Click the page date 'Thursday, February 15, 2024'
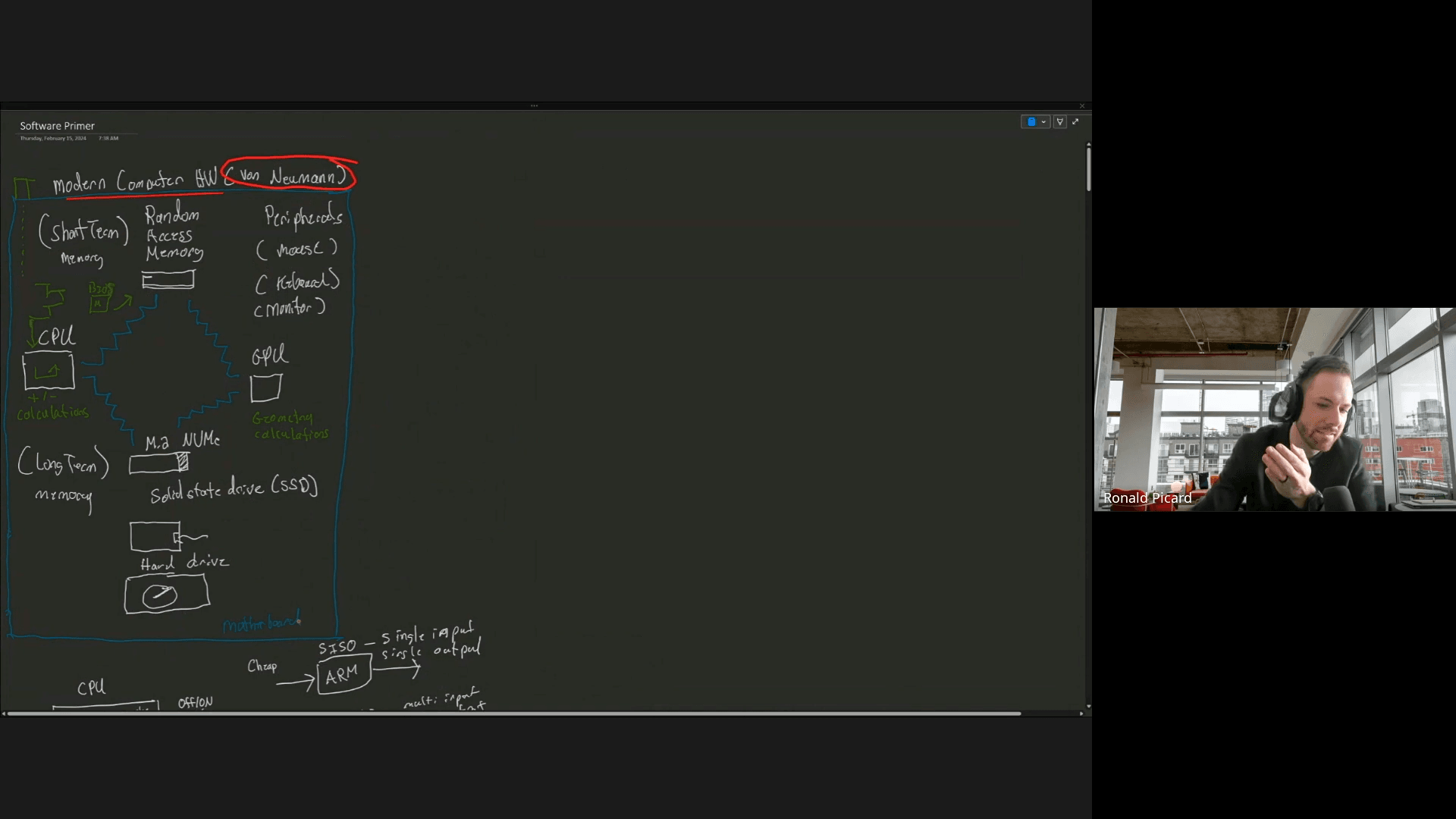Image resolution: width=1456 pixels, height=819 pixels. click(53, 139)
